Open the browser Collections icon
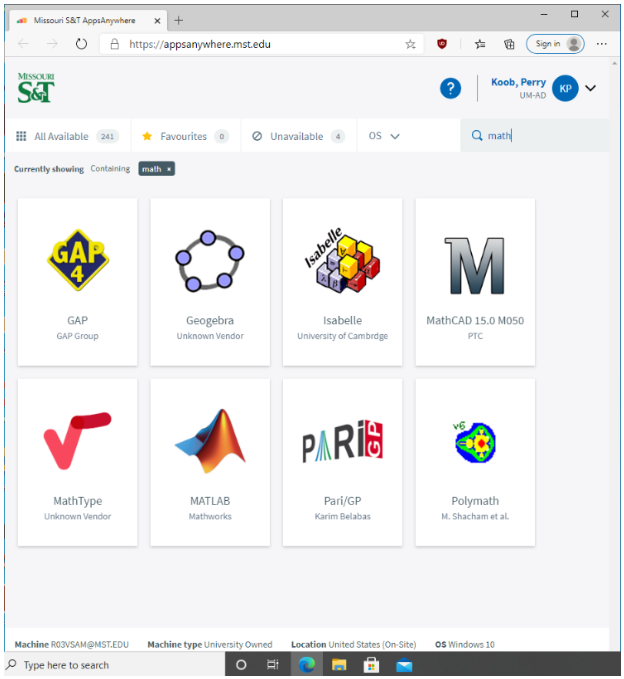Image resolution: width=624 pixels, height=679 pixels. [x=509, y=44]
